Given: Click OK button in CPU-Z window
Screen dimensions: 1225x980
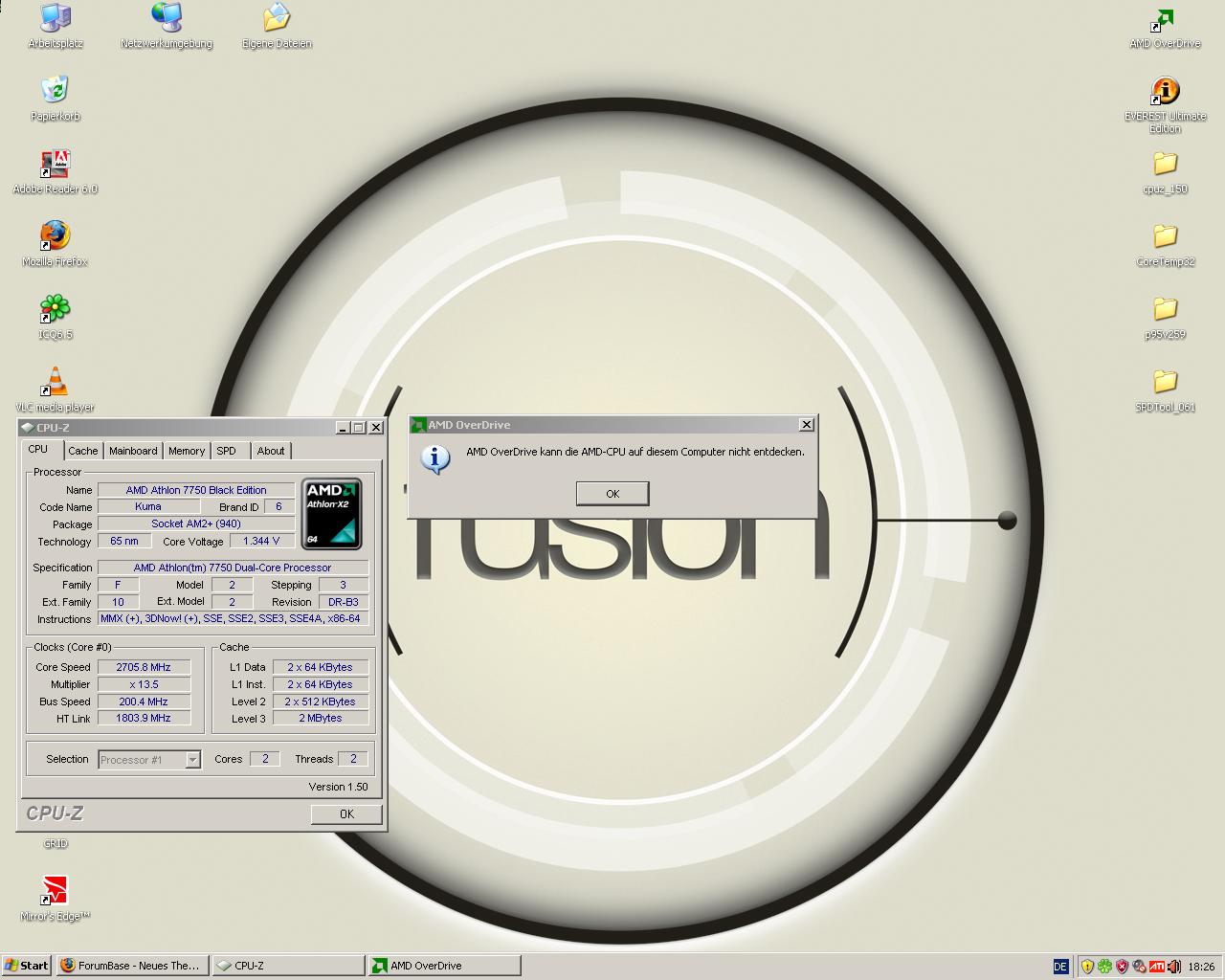Looking at the screenshot, I should click(346, 814).
